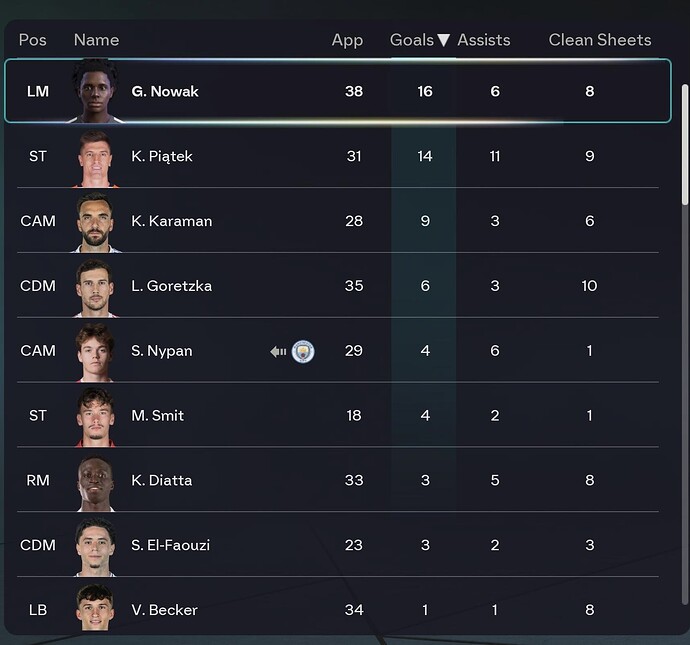Select the S. El-Faouzi name
The image size is (690, 645).
pyautogui.click(x=170, y=545)
